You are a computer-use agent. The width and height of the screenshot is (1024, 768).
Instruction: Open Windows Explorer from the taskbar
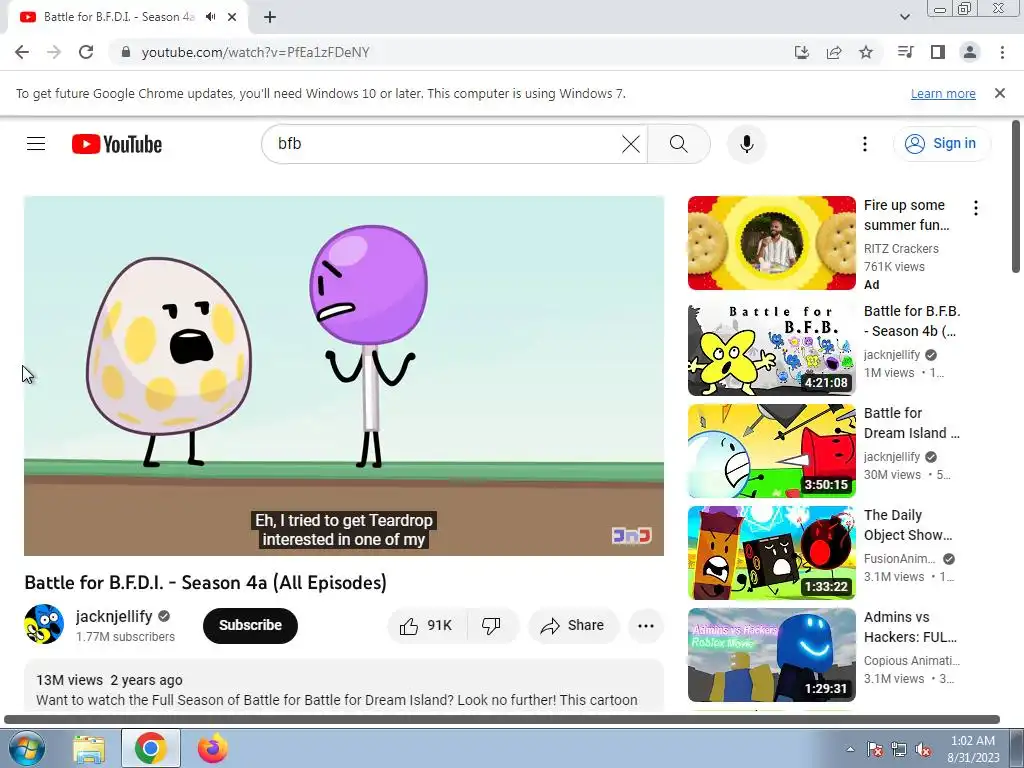coord(89,748)
